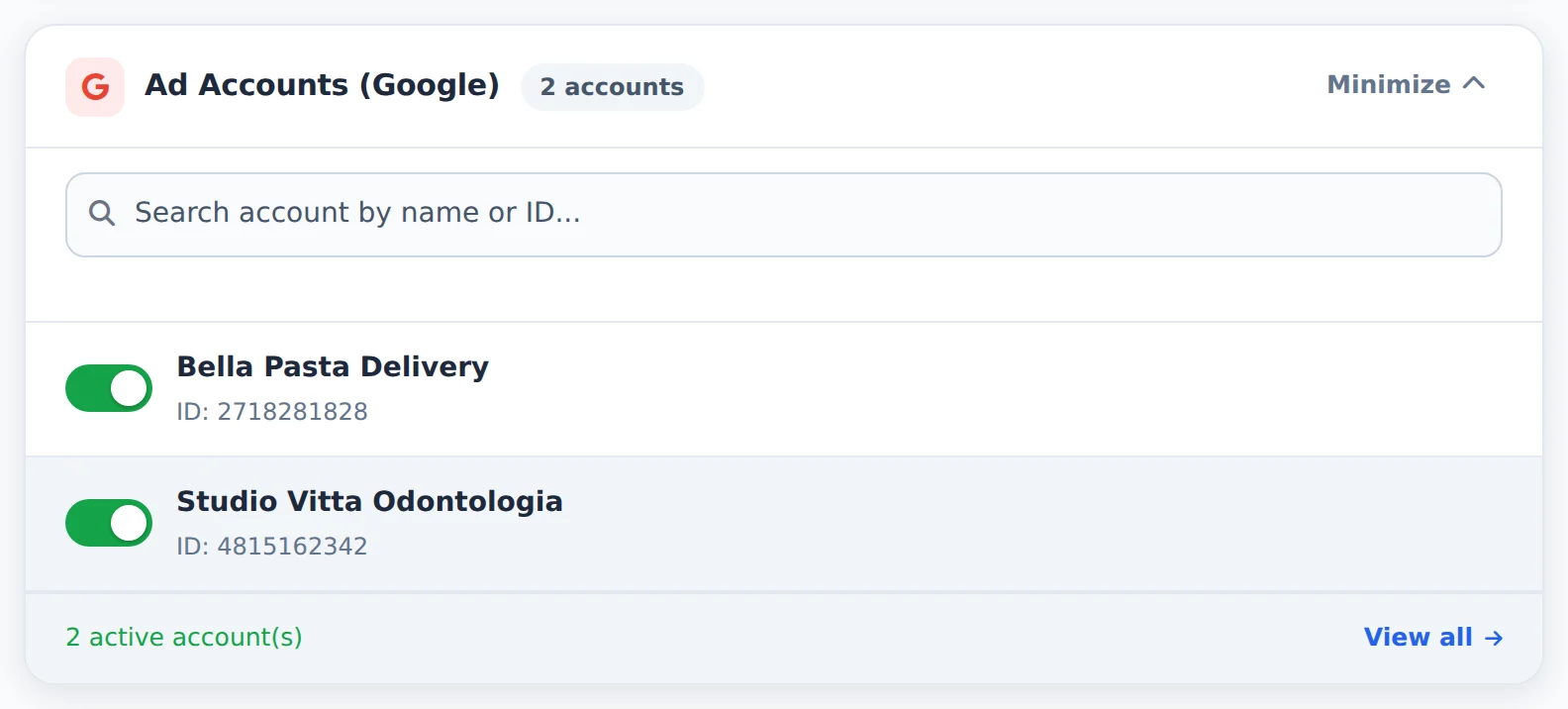This screenshot has height=709, width=1568.
Task: Select the Studio Vitta Odontologia account name
Action: coord(369,502)
